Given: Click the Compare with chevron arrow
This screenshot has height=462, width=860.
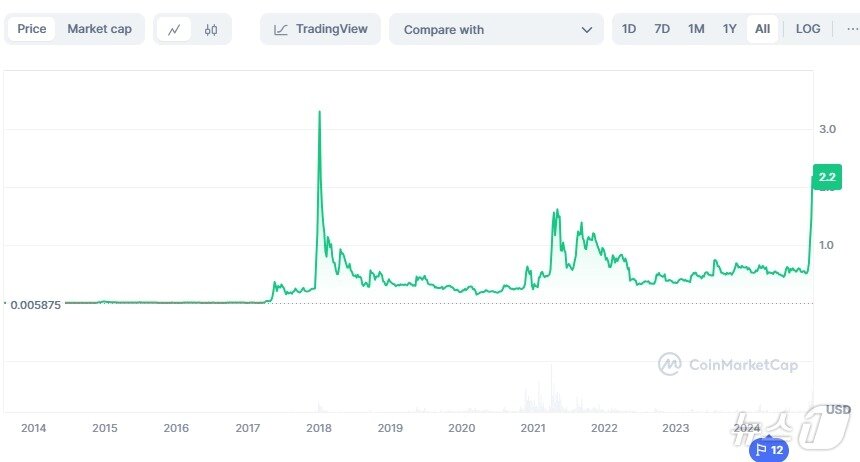Looking at the screenshot, I should [587, 30].
